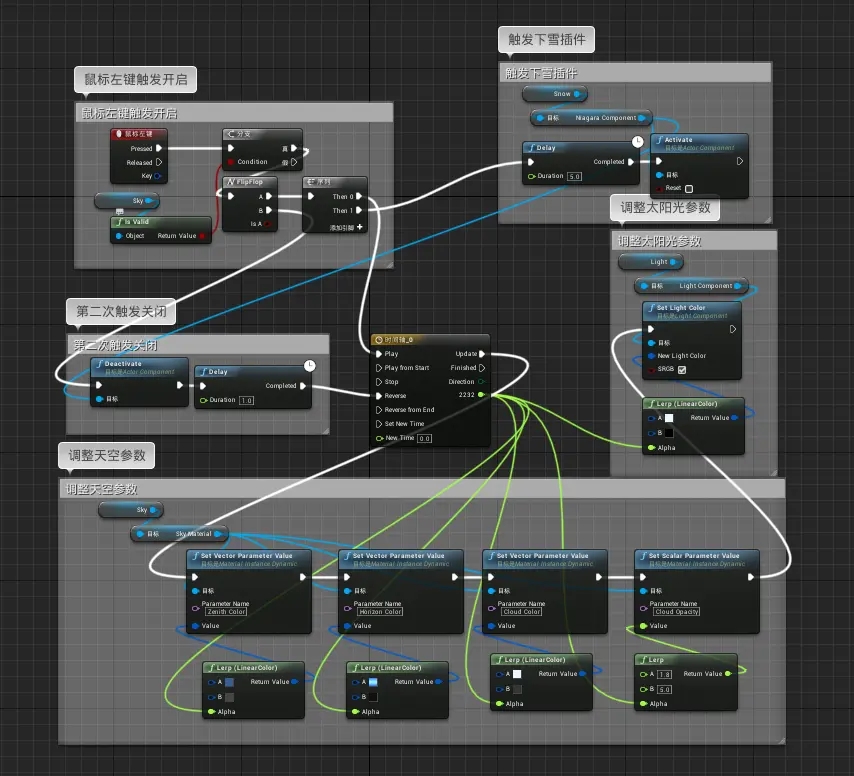Edit the Duration 5.0 field on the Delay node

pos(575,176)
